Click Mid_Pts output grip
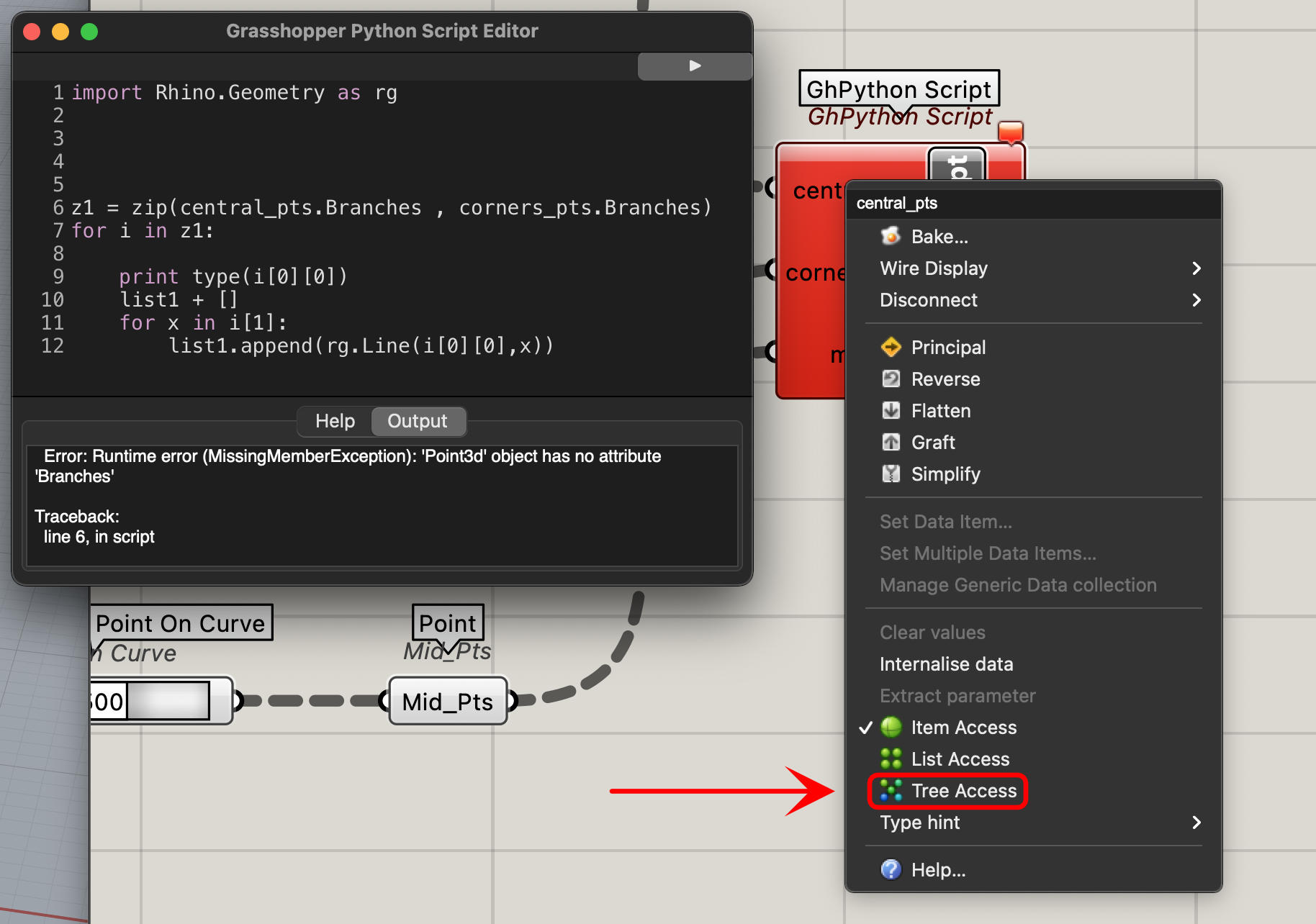This screenshot has height=924, width=1316. tap(513, 700)
